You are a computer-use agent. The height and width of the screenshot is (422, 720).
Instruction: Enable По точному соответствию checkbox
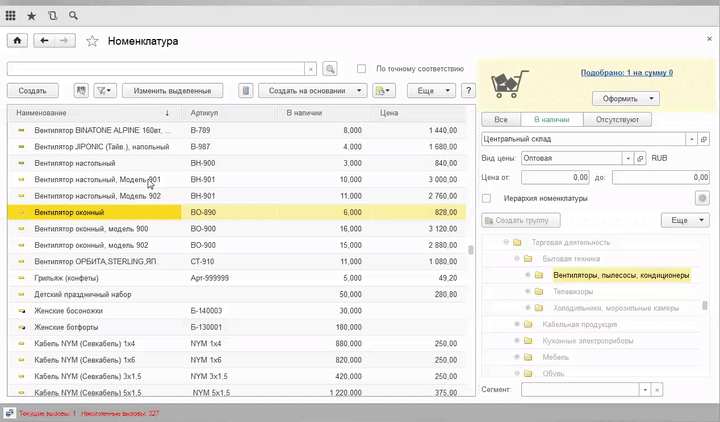pyautogui.click(x=361, y=68)
